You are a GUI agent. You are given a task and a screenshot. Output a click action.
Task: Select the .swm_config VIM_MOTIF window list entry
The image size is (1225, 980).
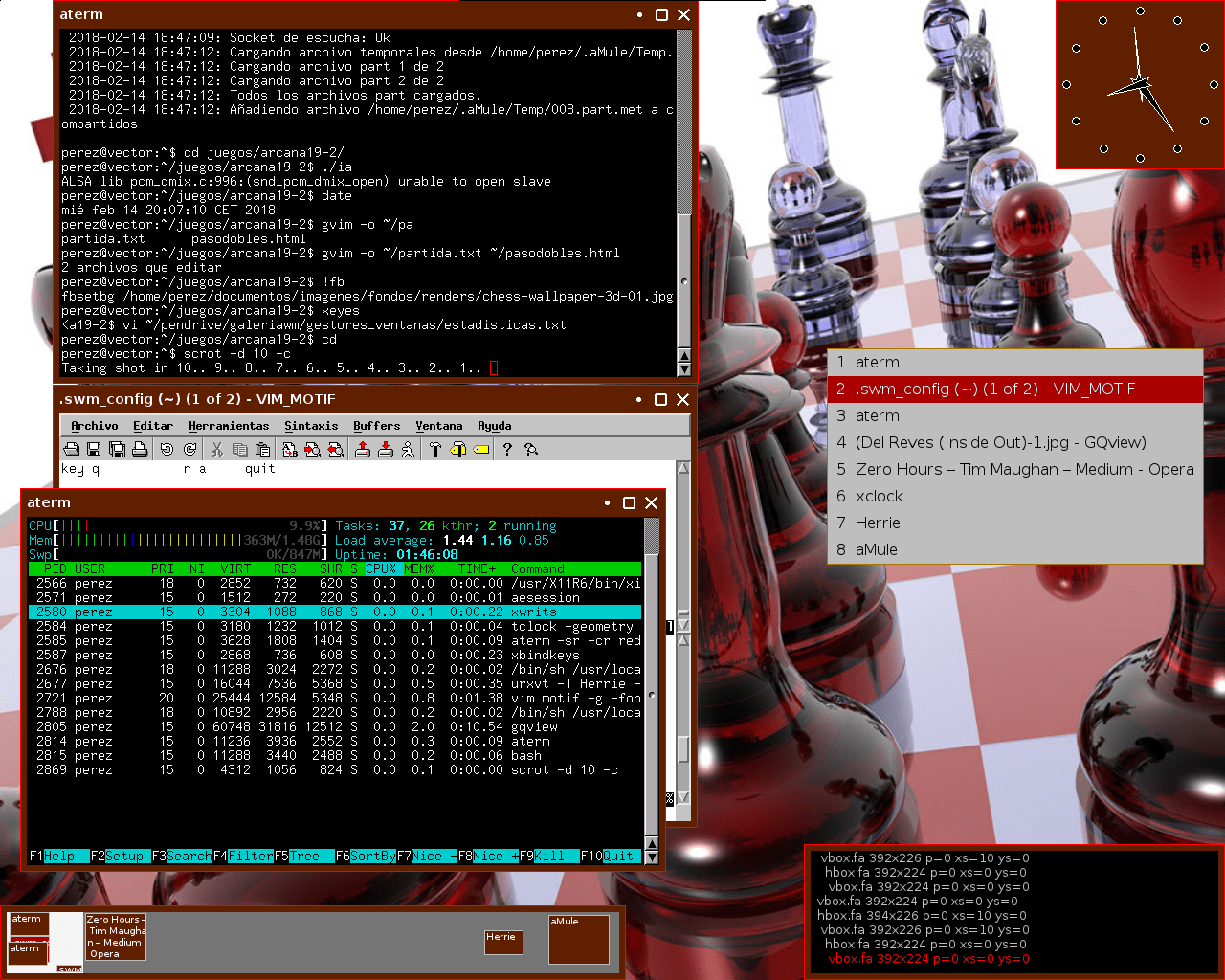(x=1015, y=390)
